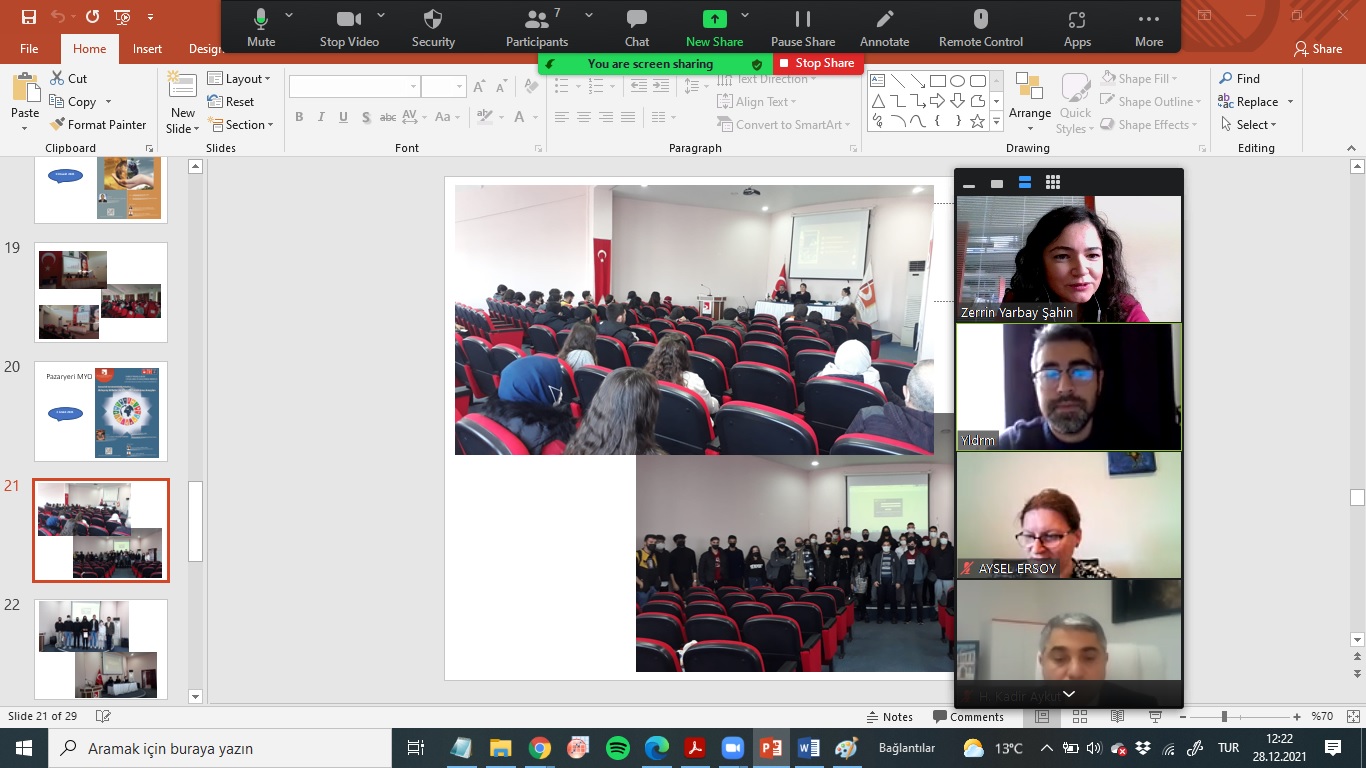Click the Save icon in quick access bar
1366x768 pixels.
click(28, 17)
